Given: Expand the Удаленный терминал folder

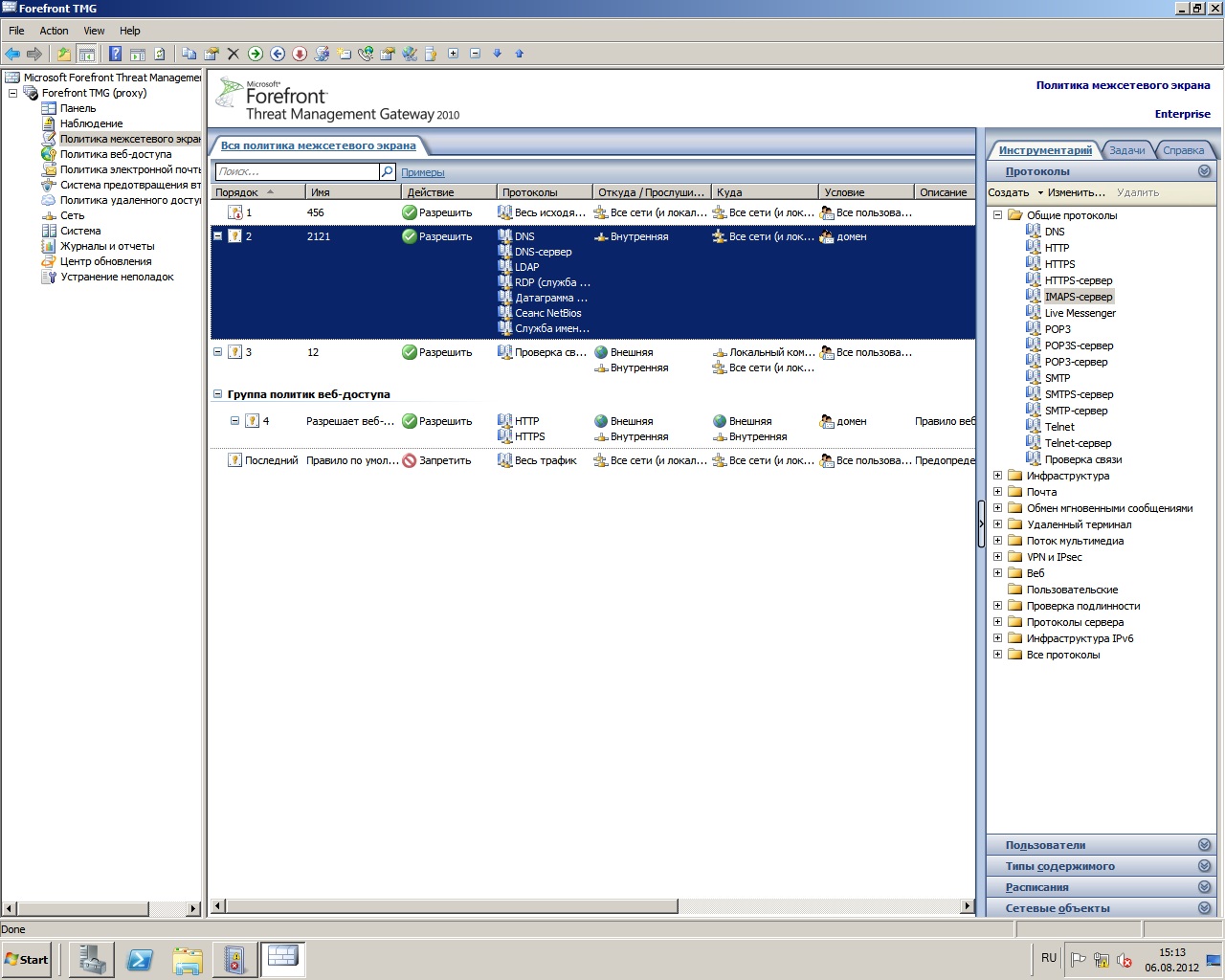Looking at the screenshot, I should (997, 524).
